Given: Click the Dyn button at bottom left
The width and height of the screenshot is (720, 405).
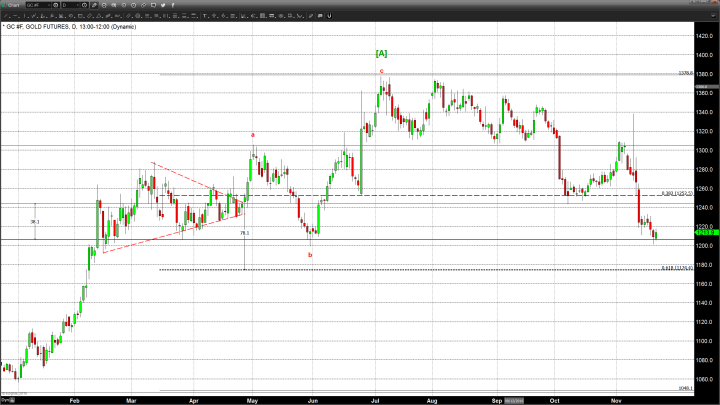Looking at the screenshot, I should click(x=8, y=400).
